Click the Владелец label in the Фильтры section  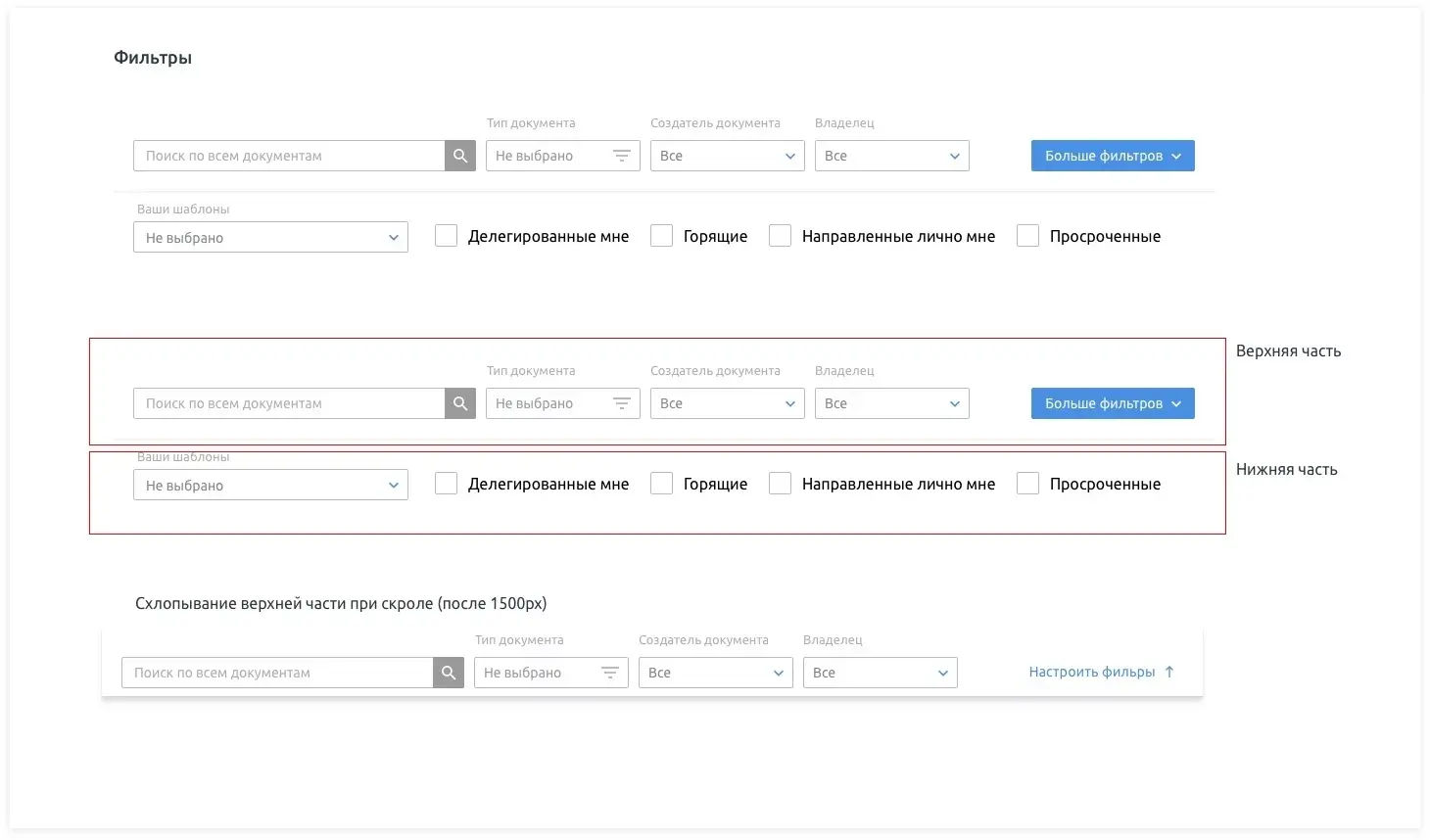pos(844,123)
